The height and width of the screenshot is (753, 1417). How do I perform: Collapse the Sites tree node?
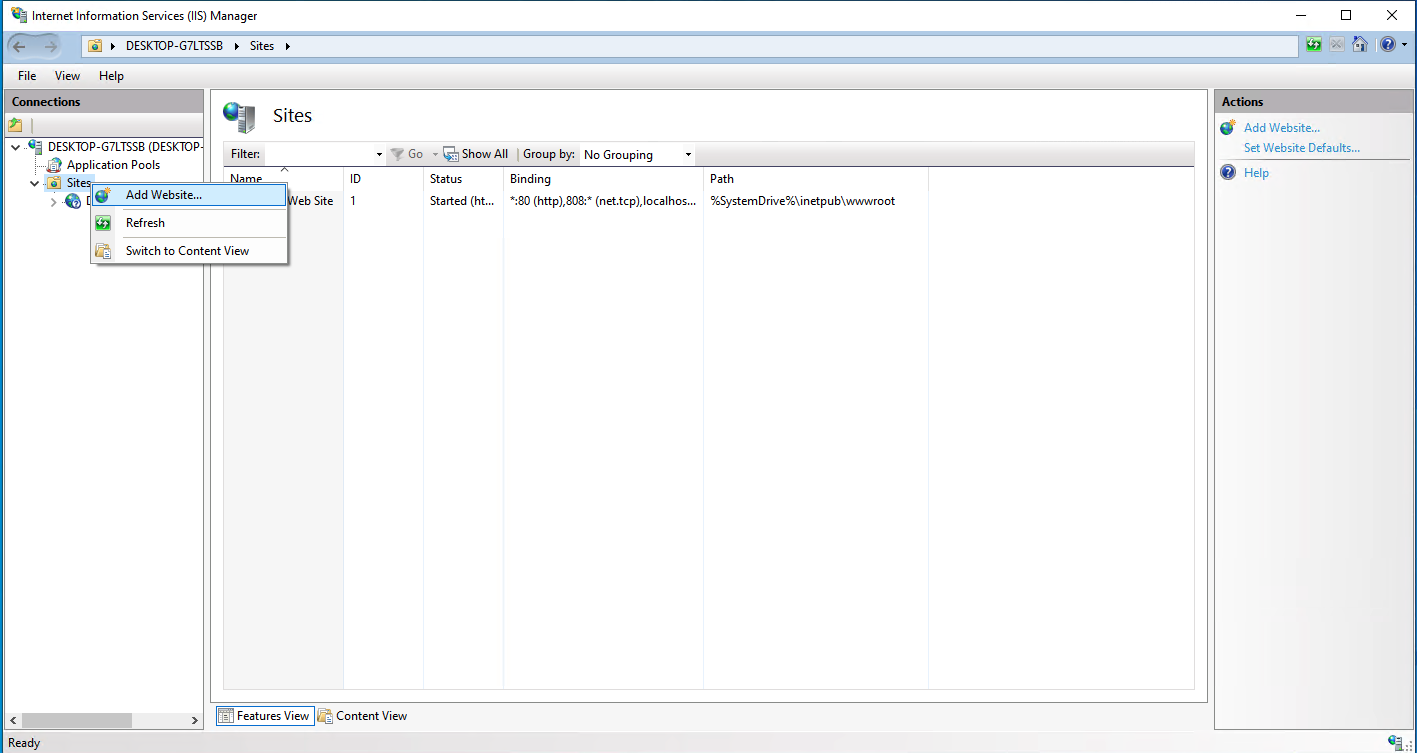pyautogui.click(x=35, y=183)
